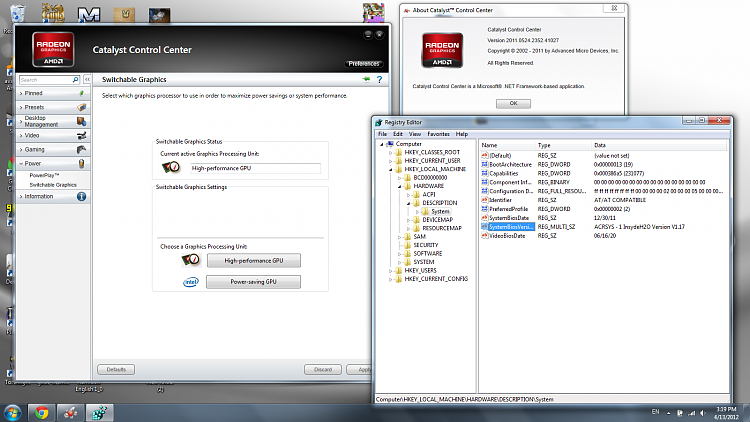This screenshot has width=750, height=422.
Task: Click the Catalyst Control Center taskbar icon
Action: coord(70,412)
